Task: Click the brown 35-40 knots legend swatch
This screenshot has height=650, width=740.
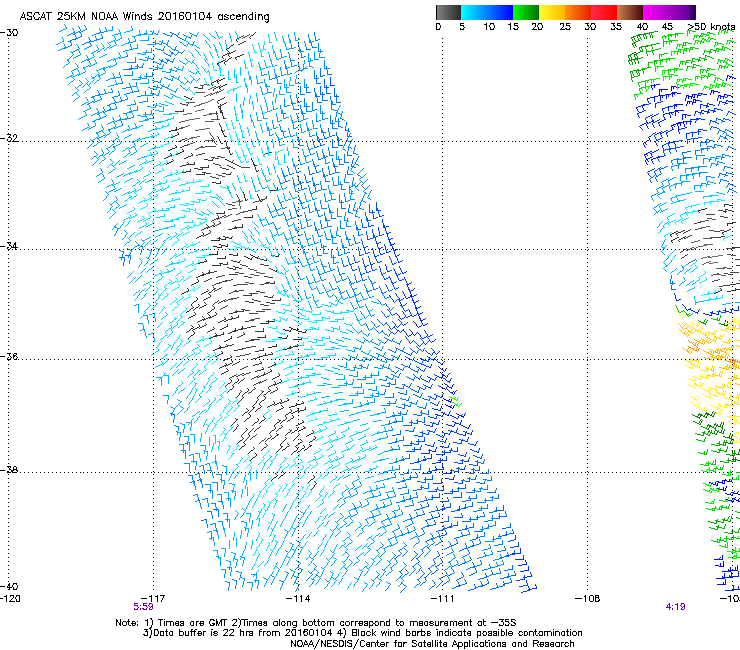Action: (630, 12)
